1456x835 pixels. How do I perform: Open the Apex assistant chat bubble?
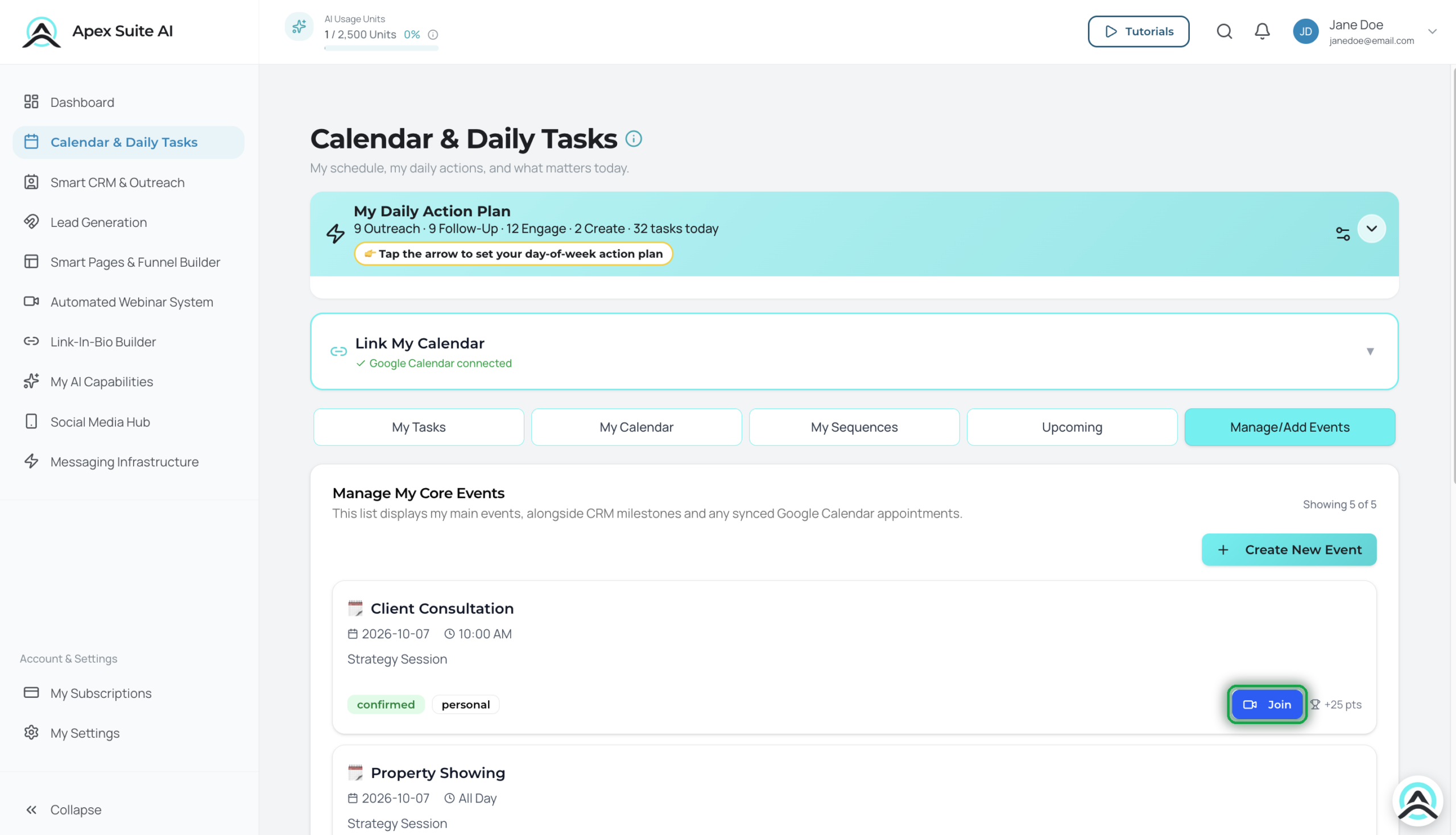tap(1417, 801)
